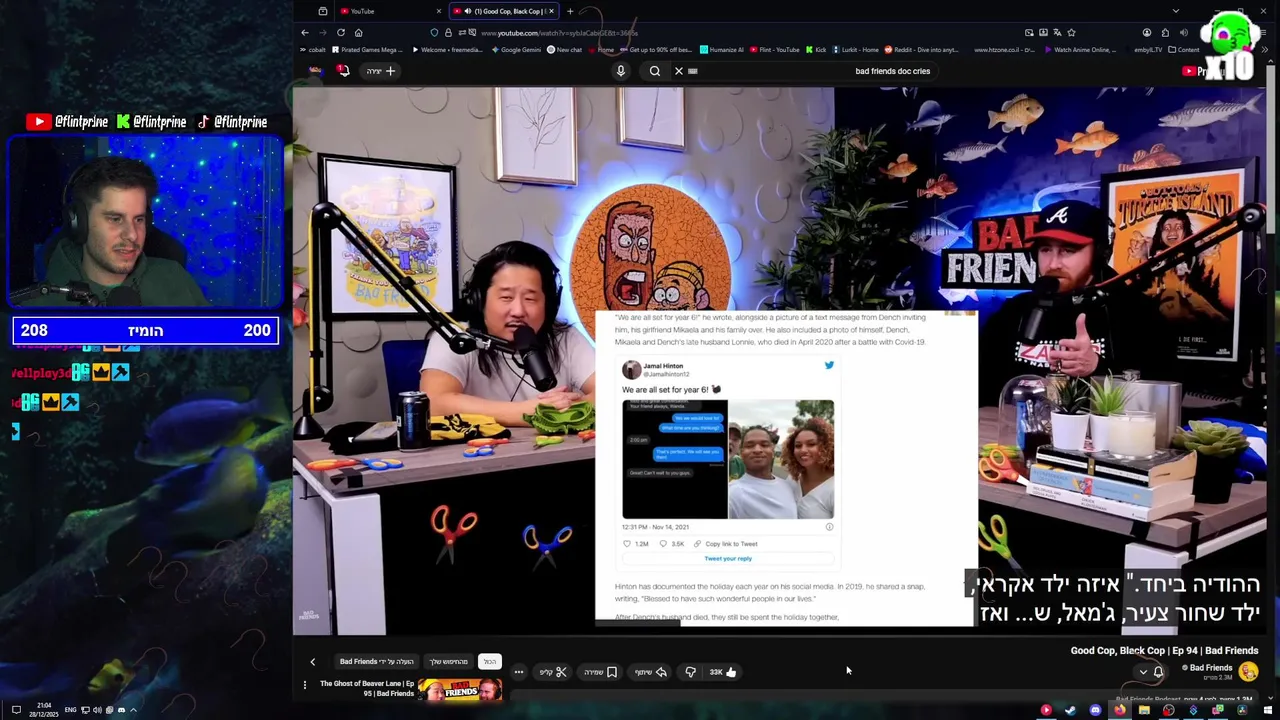This screenshot has width=1280, height=720.
Task: Open the collapsed tab list icon
Action: pyautogui.click(x=323, y=11)
